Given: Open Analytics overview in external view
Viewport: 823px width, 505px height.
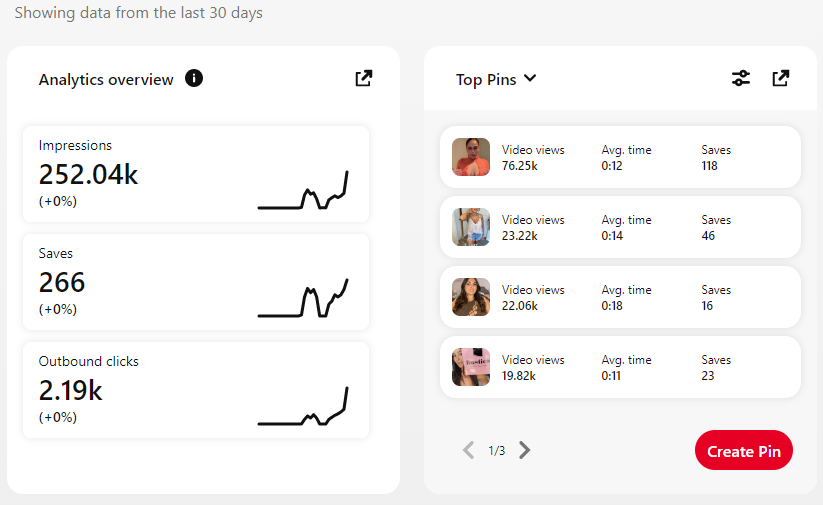Looking at the screenshot, I should tap(364, 78).
